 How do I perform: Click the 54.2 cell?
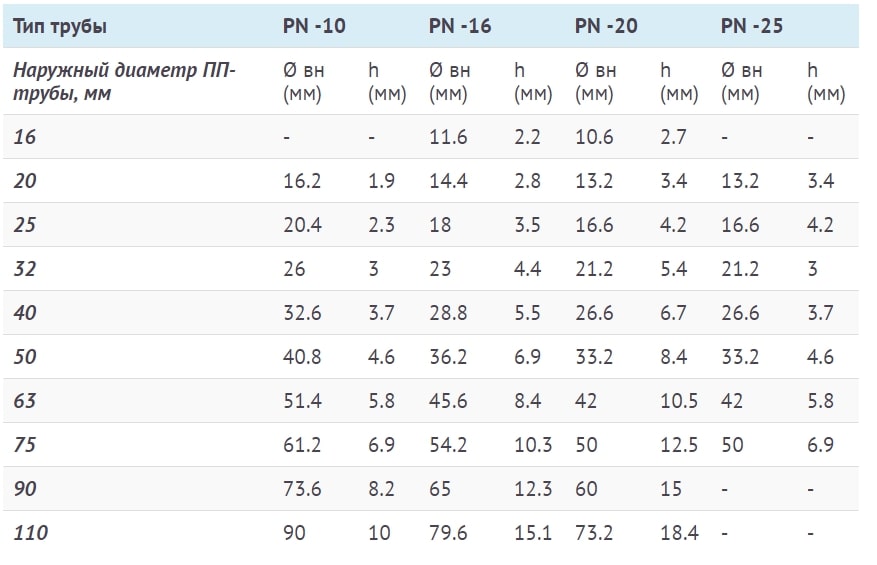click(448, 445)
